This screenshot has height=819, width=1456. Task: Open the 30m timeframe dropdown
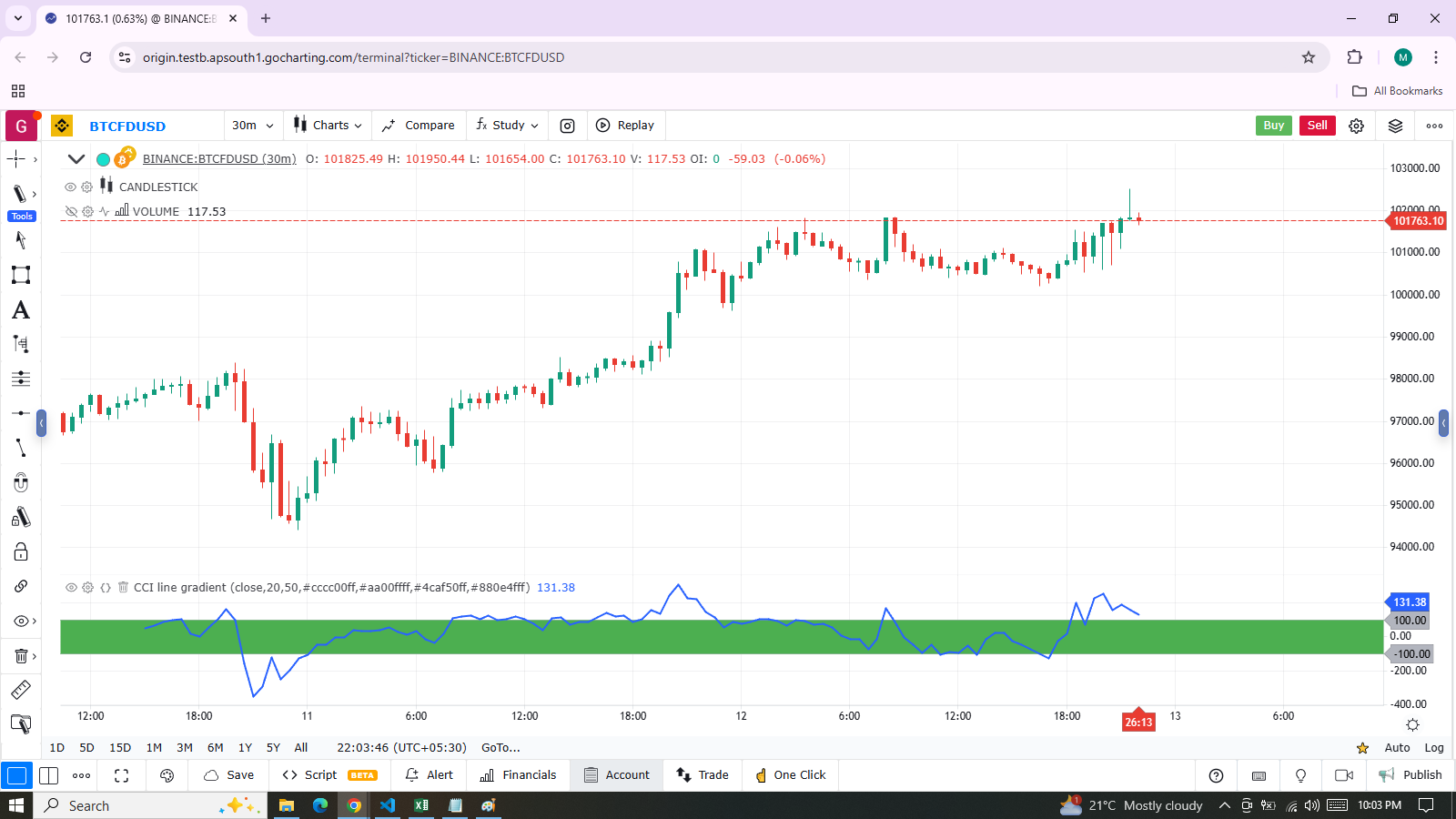(252, 126)
